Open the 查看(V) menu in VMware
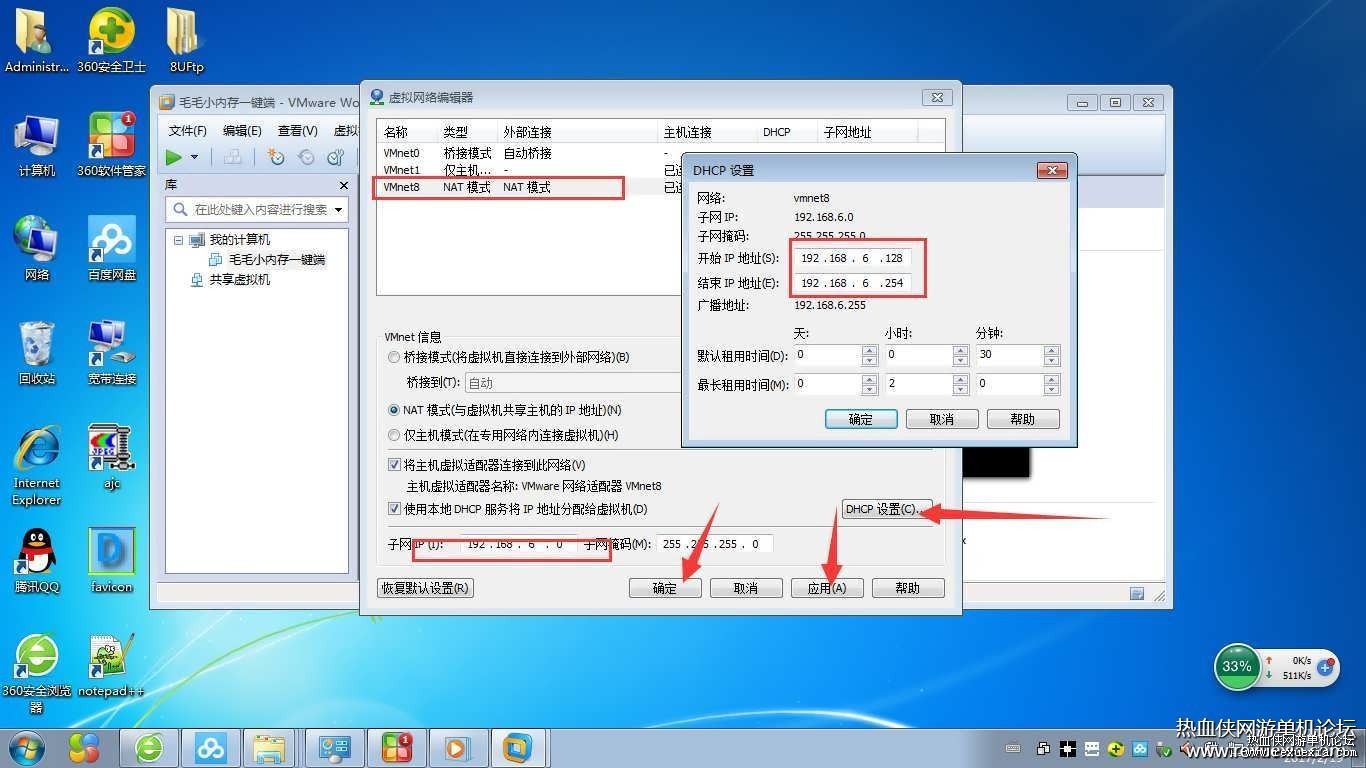 [x=297, y=131]
